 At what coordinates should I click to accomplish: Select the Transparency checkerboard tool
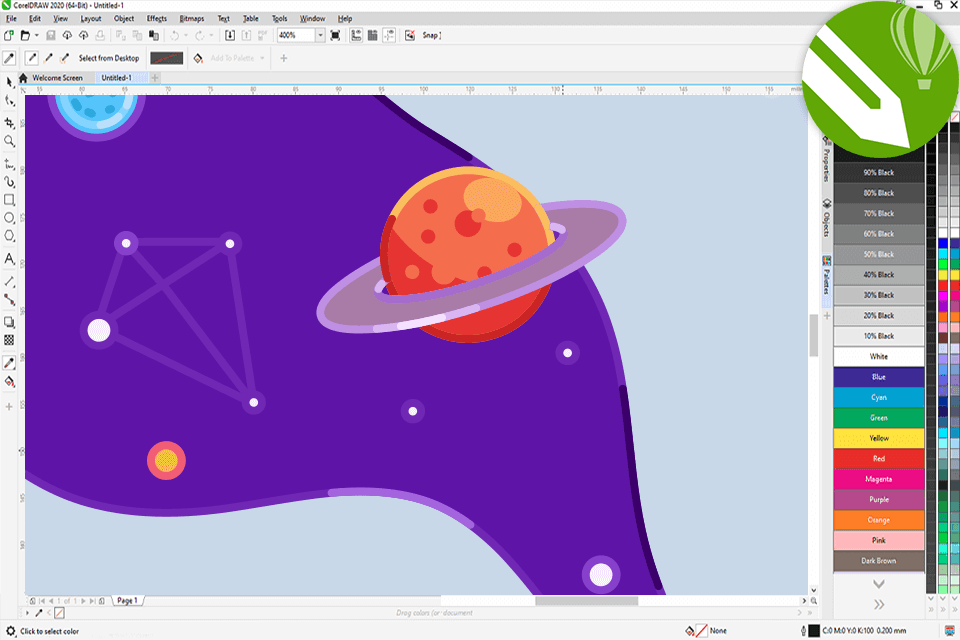pyautogui.click(x=9, y=341)
